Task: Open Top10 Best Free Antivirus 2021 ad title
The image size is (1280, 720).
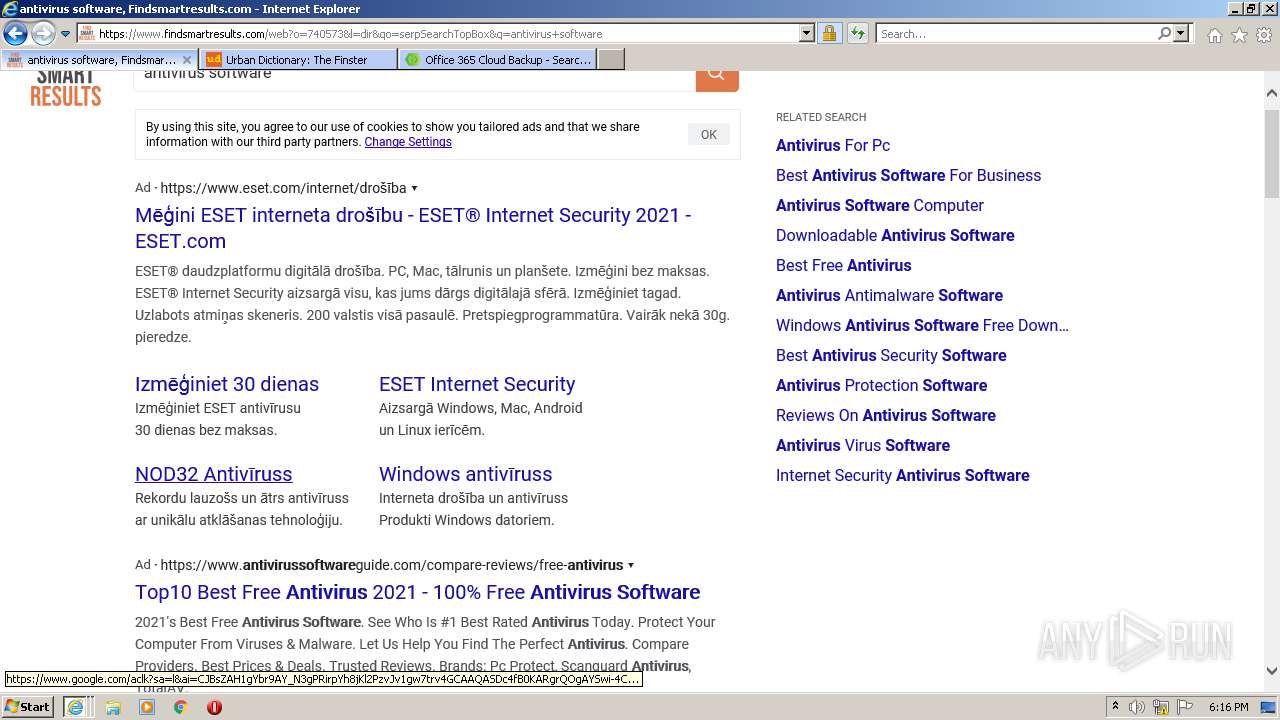Action: [x=418, y=592]
